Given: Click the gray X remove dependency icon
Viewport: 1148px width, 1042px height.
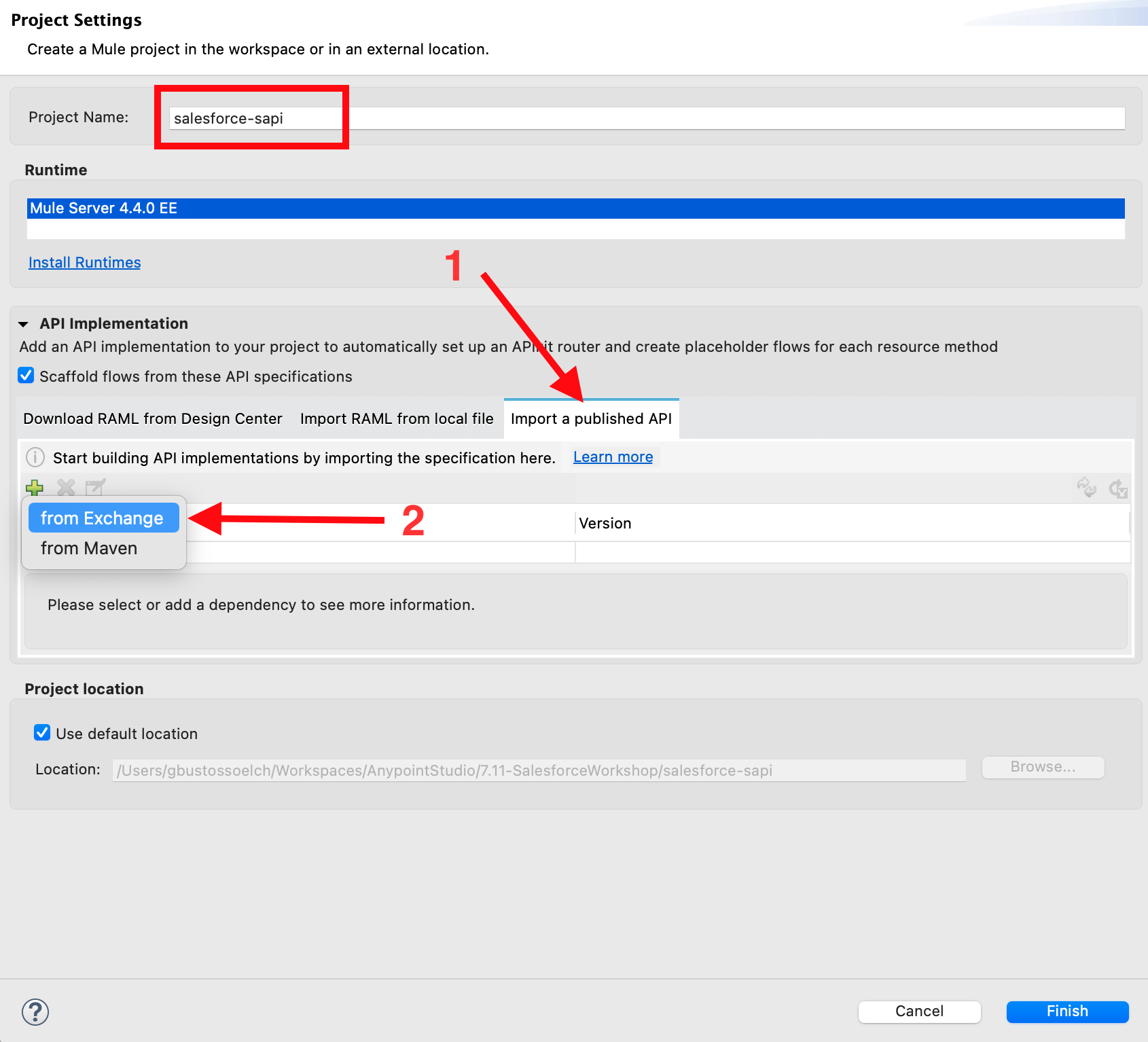Looking at the screenshot, I should tap(66, 487).
